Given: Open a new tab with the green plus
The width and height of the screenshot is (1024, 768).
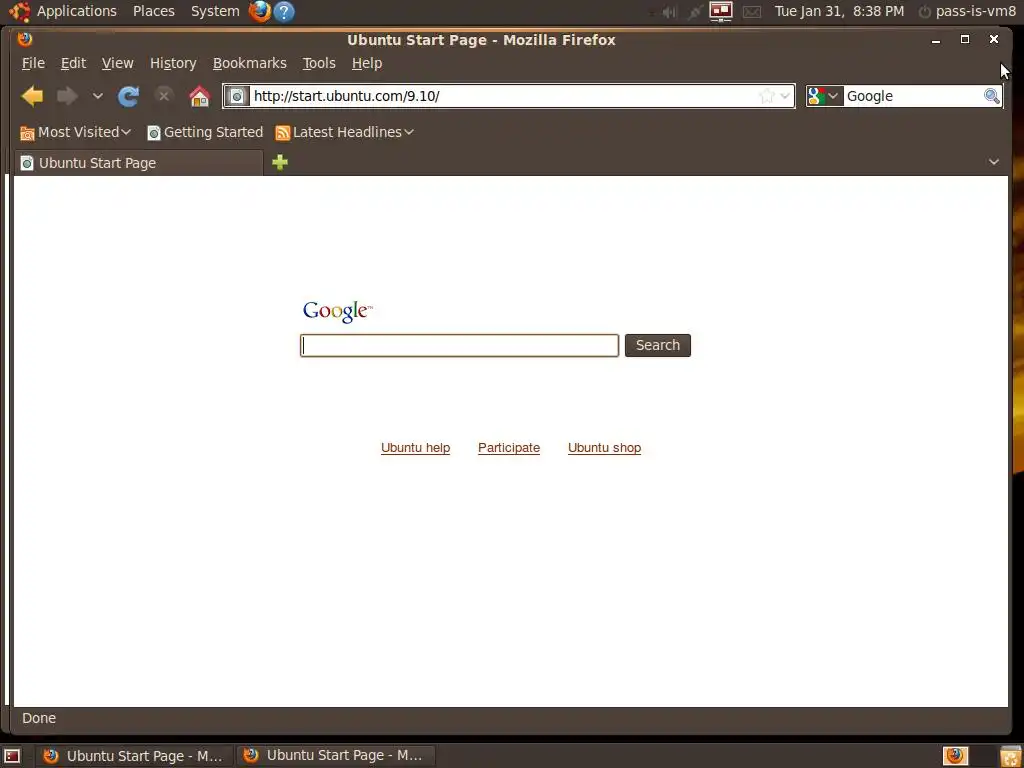Looking at the screenshot, I should [280, 162].
